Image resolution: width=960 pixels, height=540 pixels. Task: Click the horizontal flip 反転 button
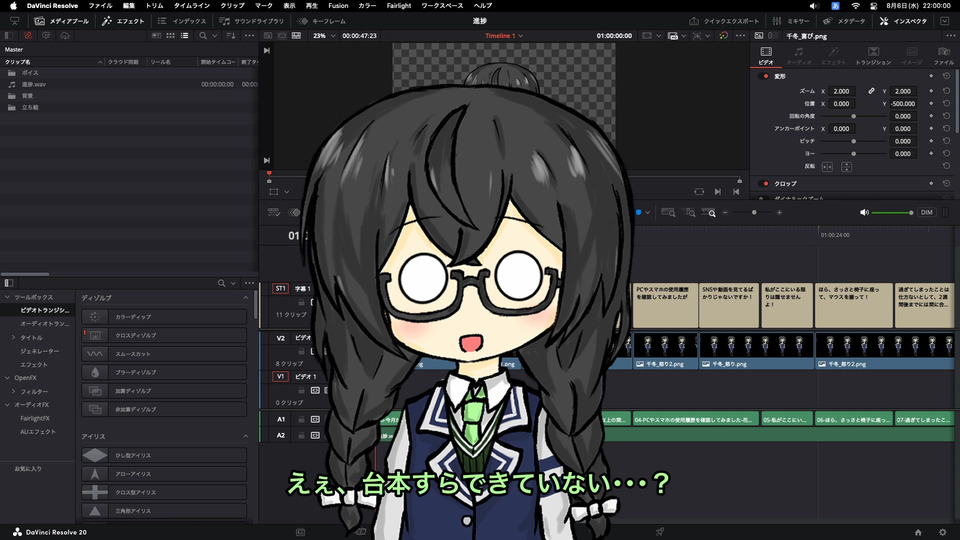click(x=827, y=167)
